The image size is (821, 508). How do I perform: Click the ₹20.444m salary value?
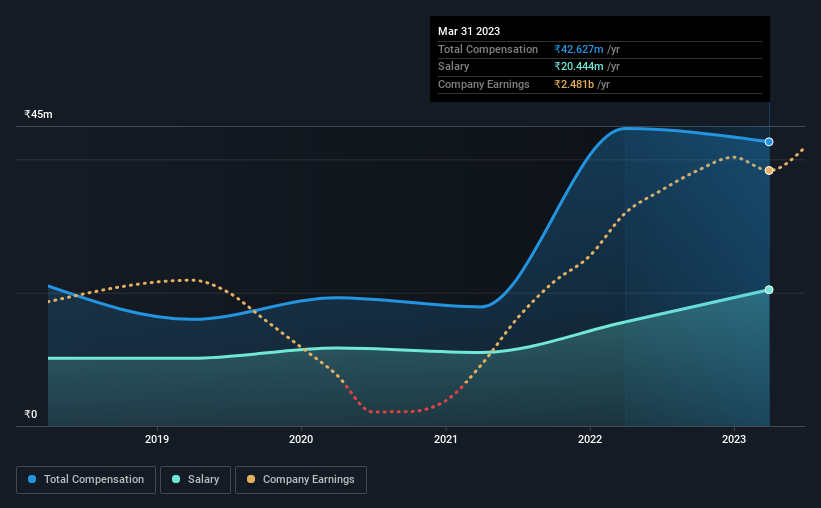(x=579, y=67)
